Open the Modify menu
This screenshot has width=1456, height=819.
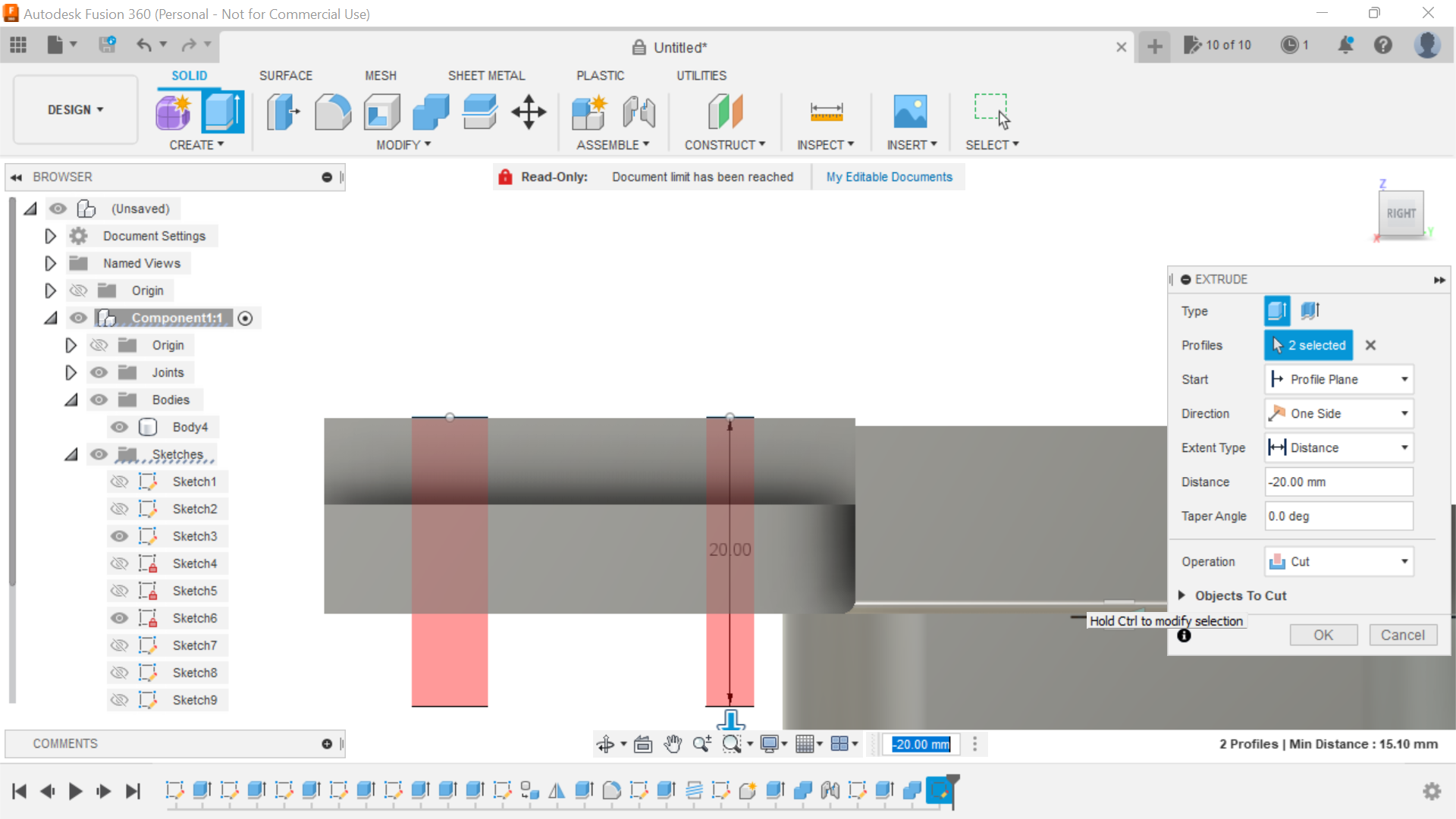point(403,145)
